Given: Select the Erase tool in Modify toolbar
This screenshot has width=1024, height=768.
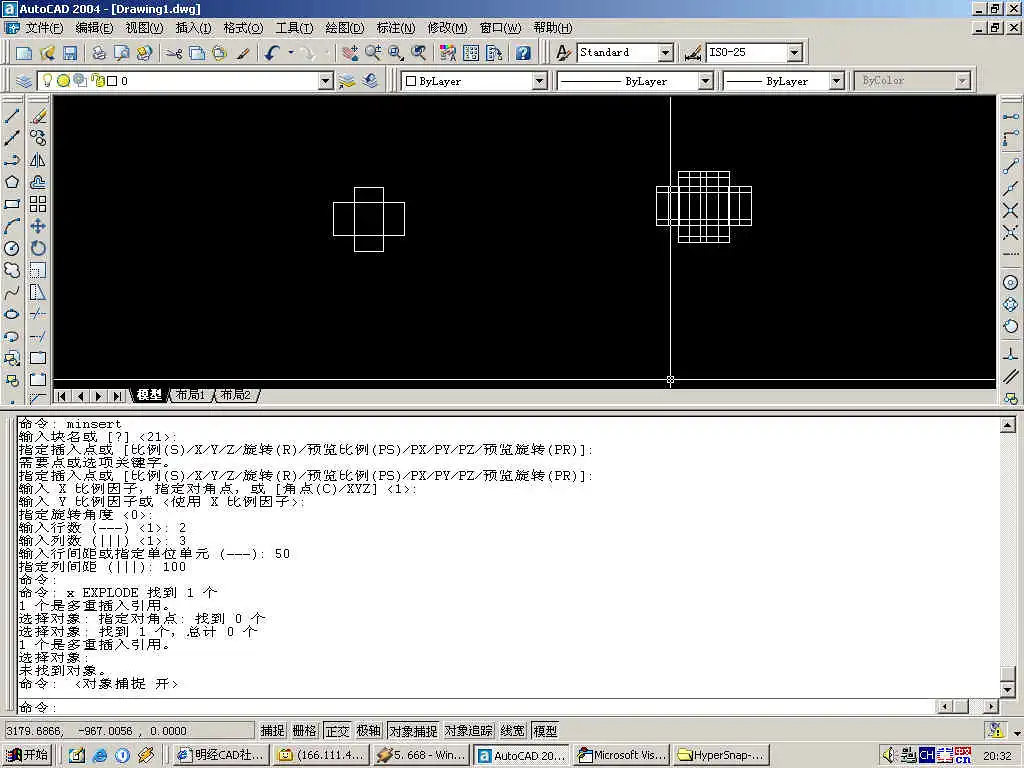Looking at the screenshot, I should point(38,116).
